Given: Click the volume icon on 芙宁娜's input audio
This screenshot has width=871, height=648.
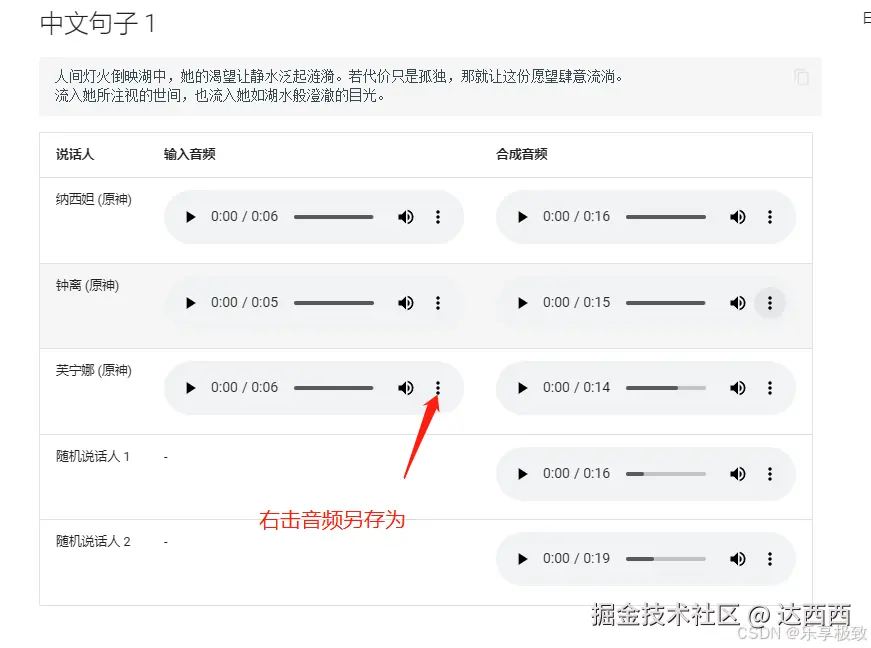Looking at the screenshot, I should [x=406, y=388].
